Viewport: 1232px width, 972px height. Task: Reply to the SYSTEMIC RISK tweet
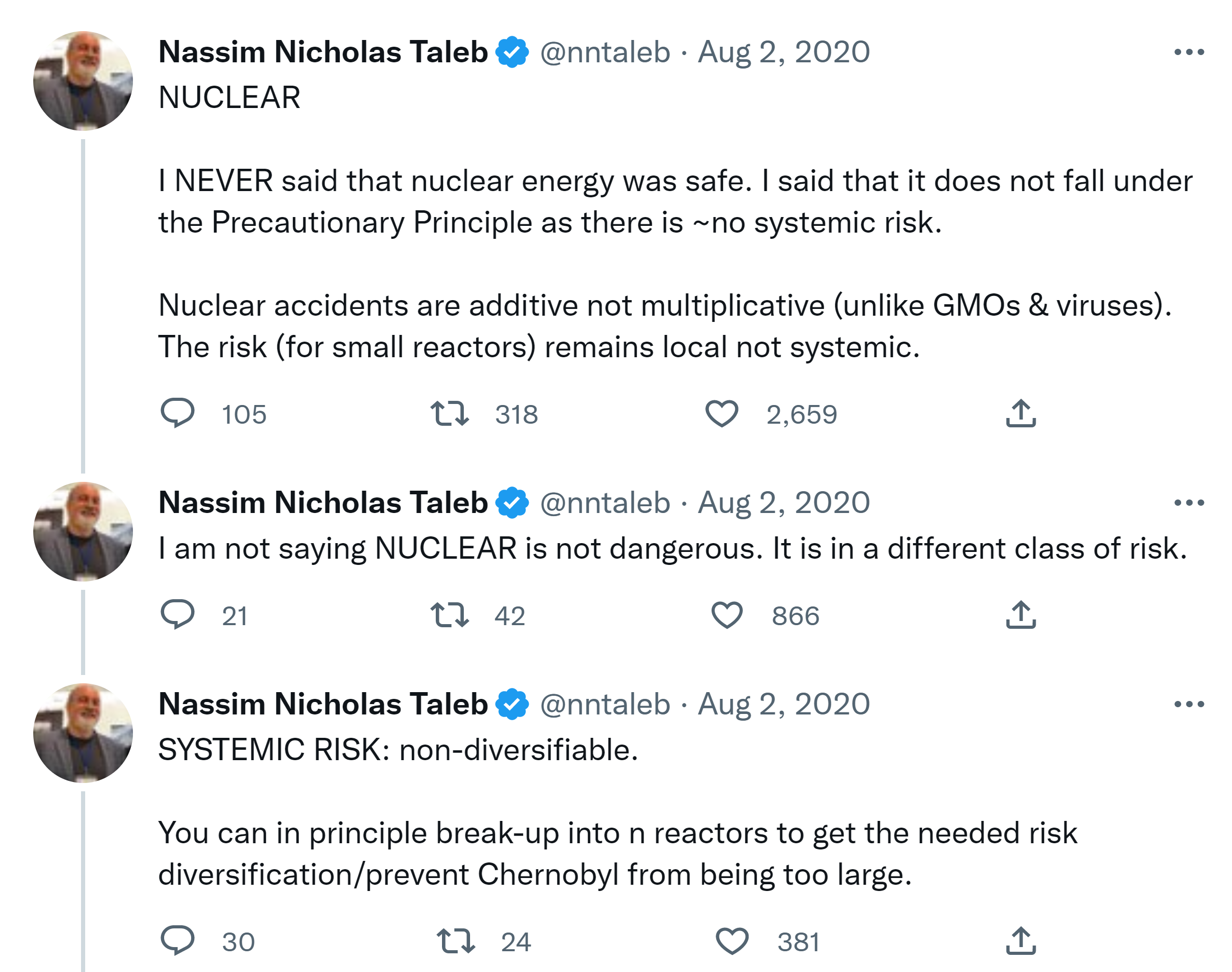pyautogui.click(x=178, y=940)
